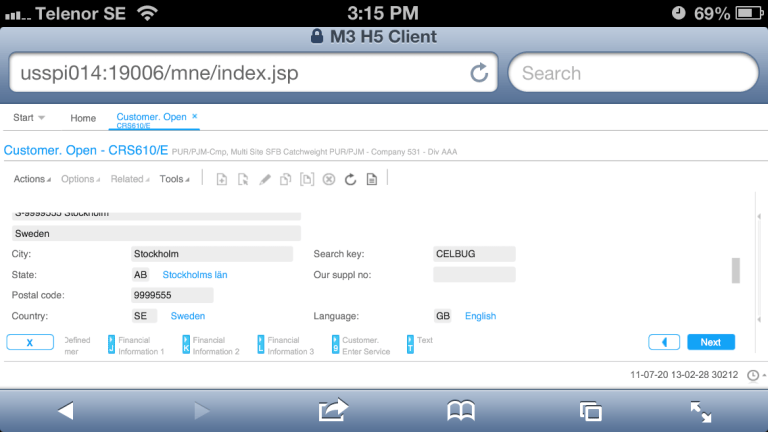Click the Stockholms län link
This screenshot has height=432, width=768.
[195, 275]
